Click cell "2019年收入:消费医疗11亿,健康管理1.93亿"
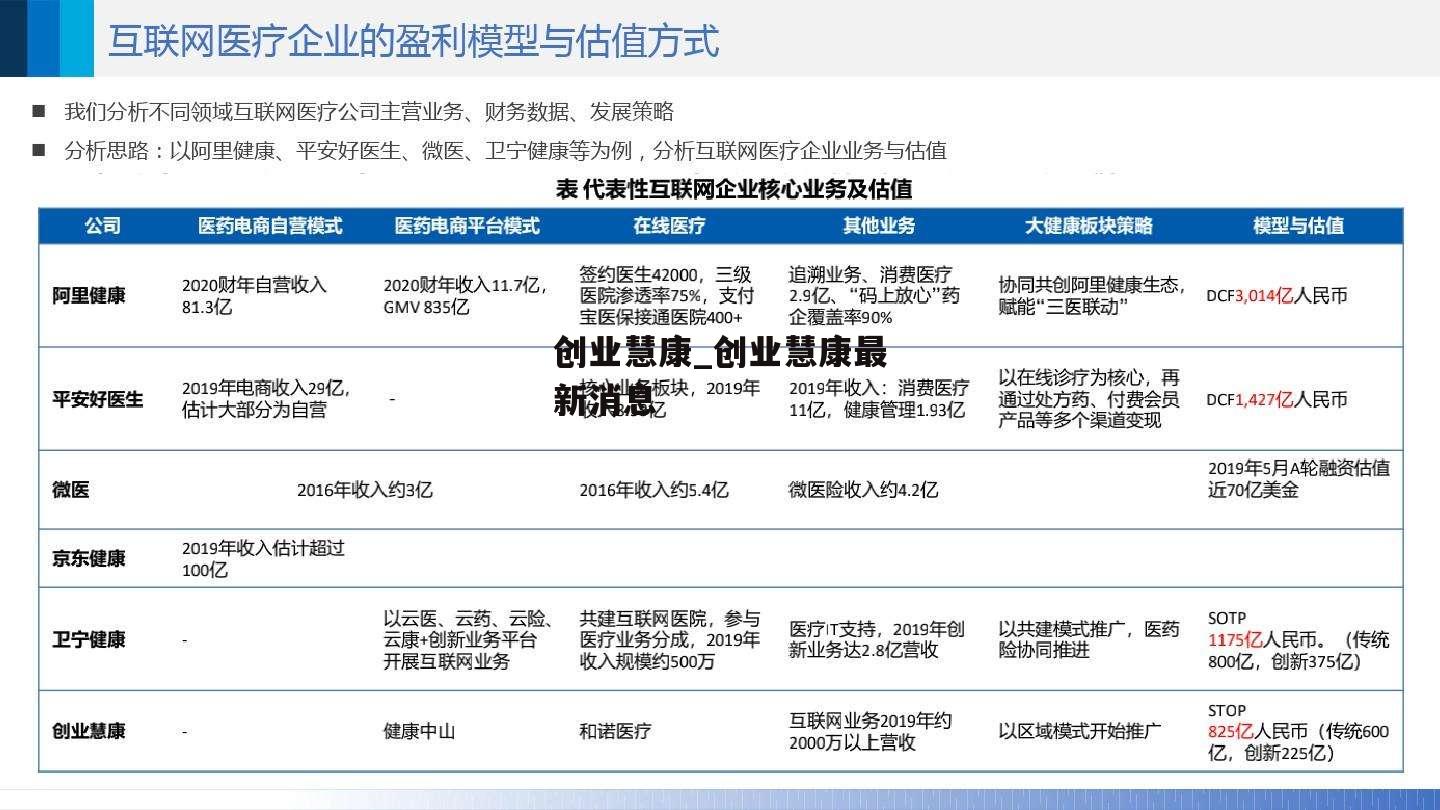The width and height of the screenshot is (1440, 810). pyautogui.click(x=879, y=398)
